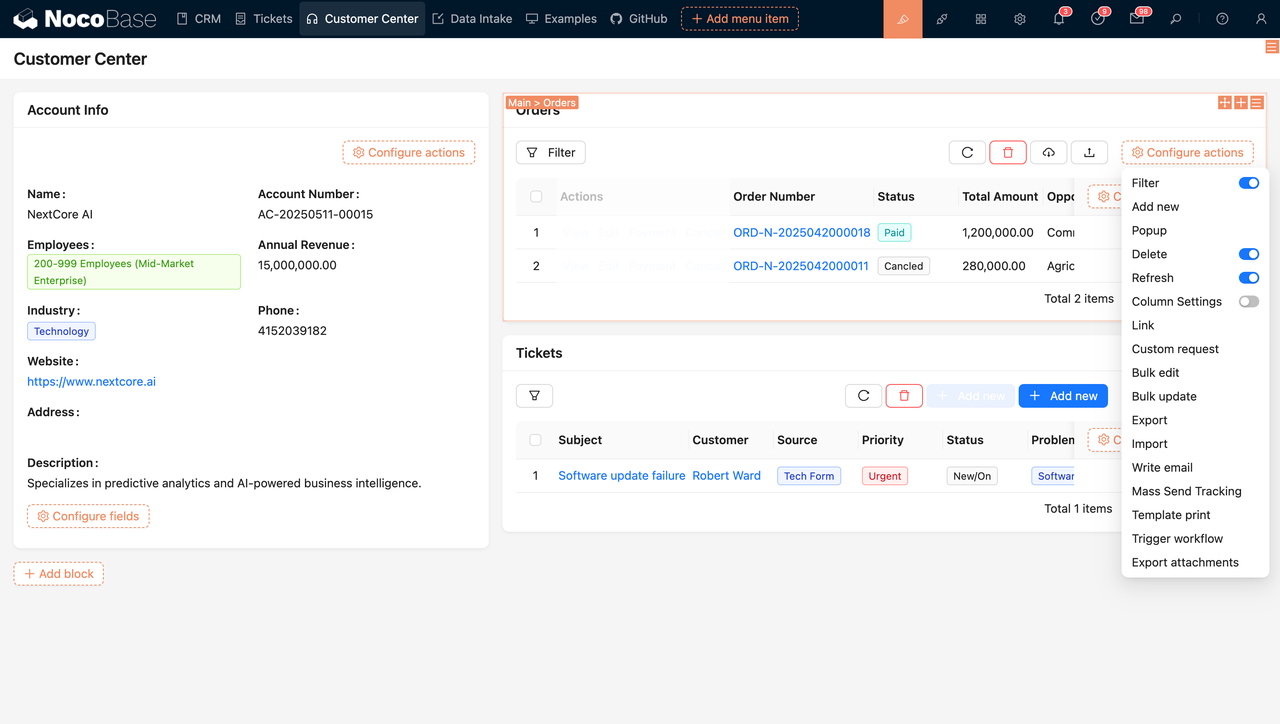The height and width of the screenshot is (724, 1280).
Task: Open the Tickets top menu tab
Action: click(x=263, y=19)
